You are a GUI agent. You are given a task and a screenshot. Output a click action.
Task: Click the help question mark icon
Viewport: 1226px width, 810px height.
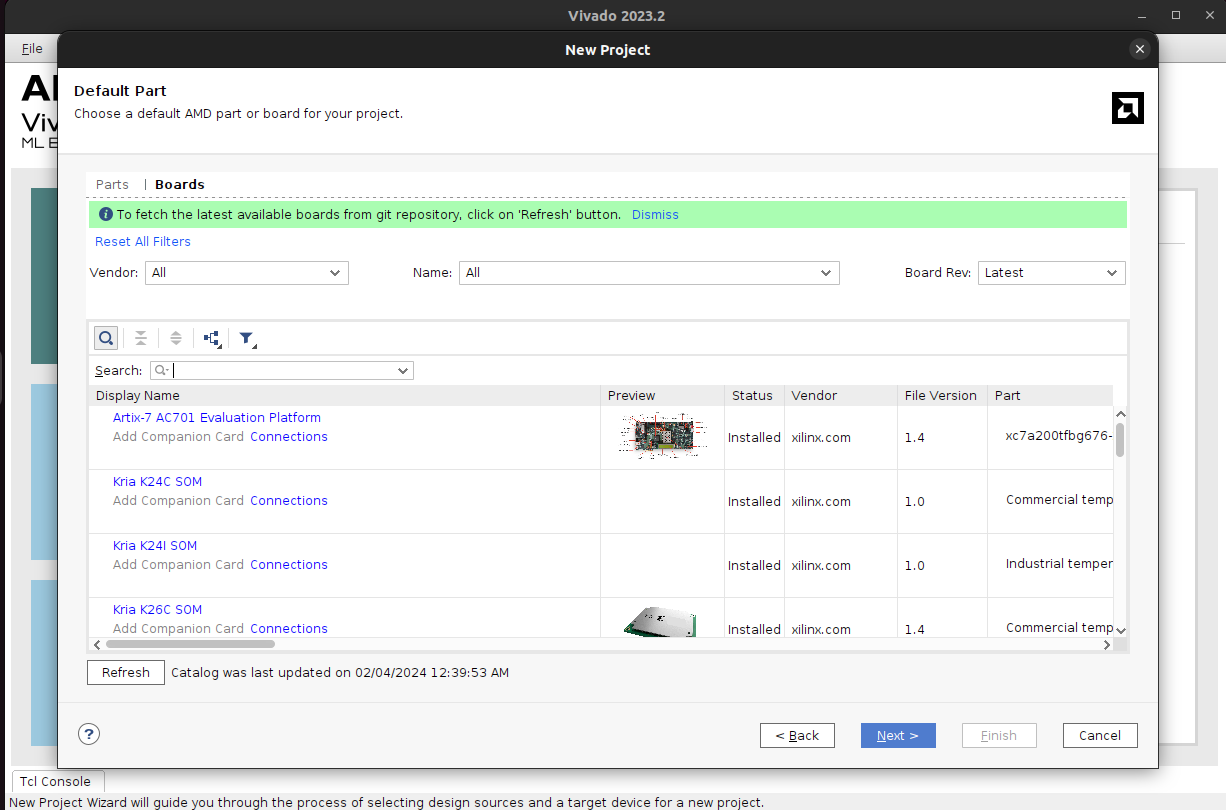[89, 734]
